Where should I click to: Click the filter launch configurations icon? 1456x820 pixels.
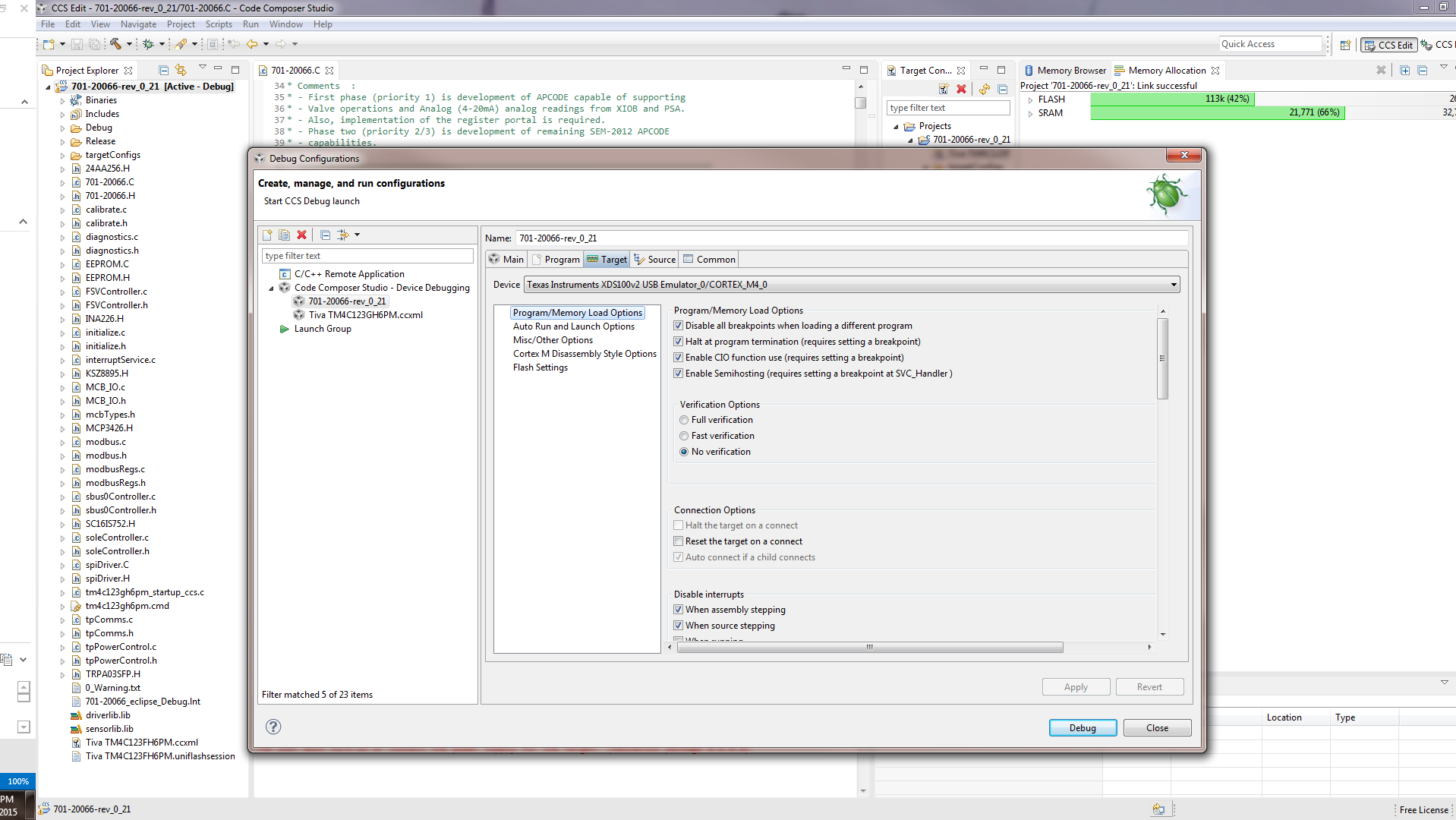coord(343,235)
